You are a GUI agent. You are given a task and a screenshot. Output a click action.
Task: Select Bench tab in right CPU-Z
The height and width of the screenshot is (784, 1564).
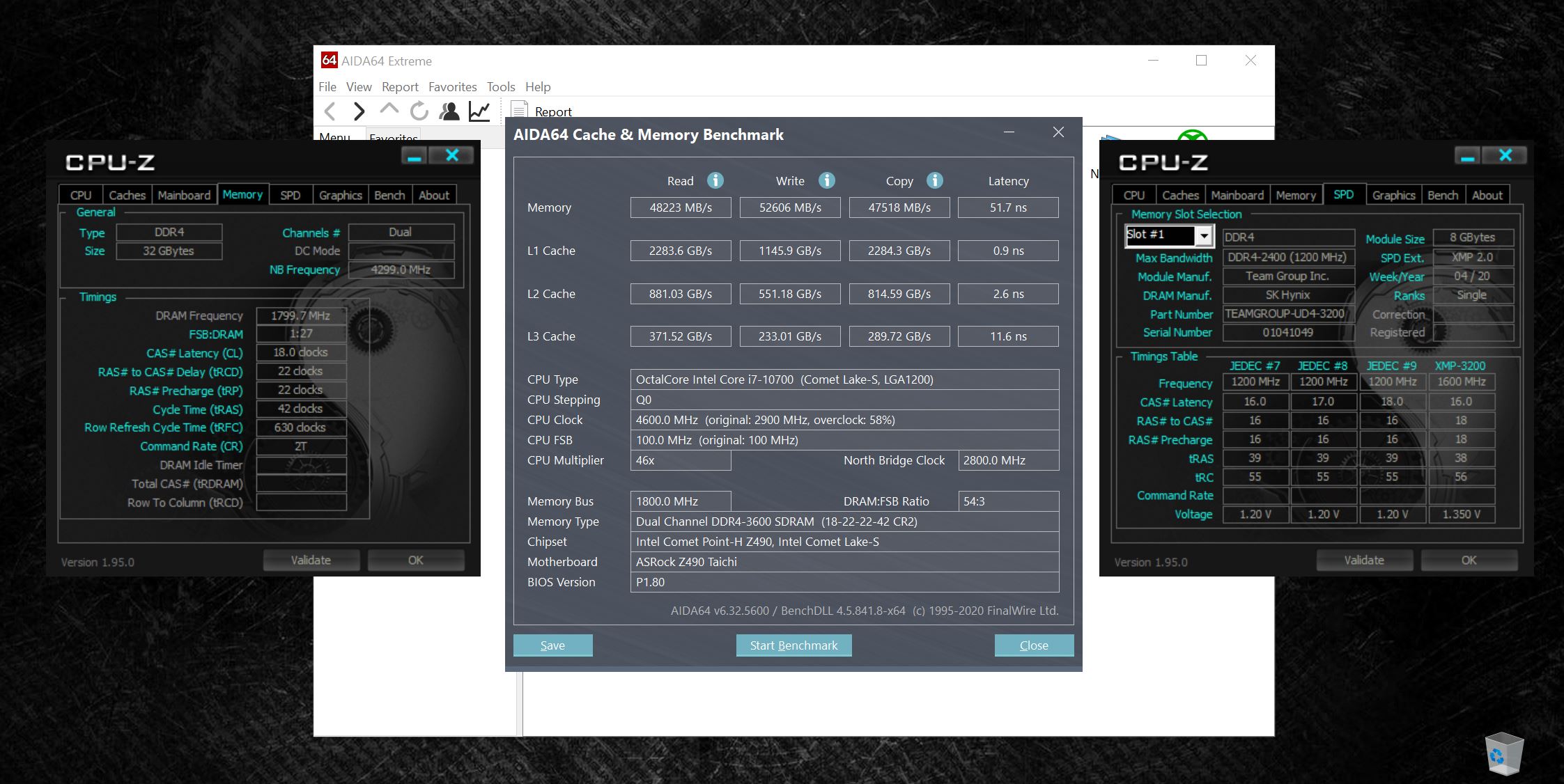tap(1443, 195)
